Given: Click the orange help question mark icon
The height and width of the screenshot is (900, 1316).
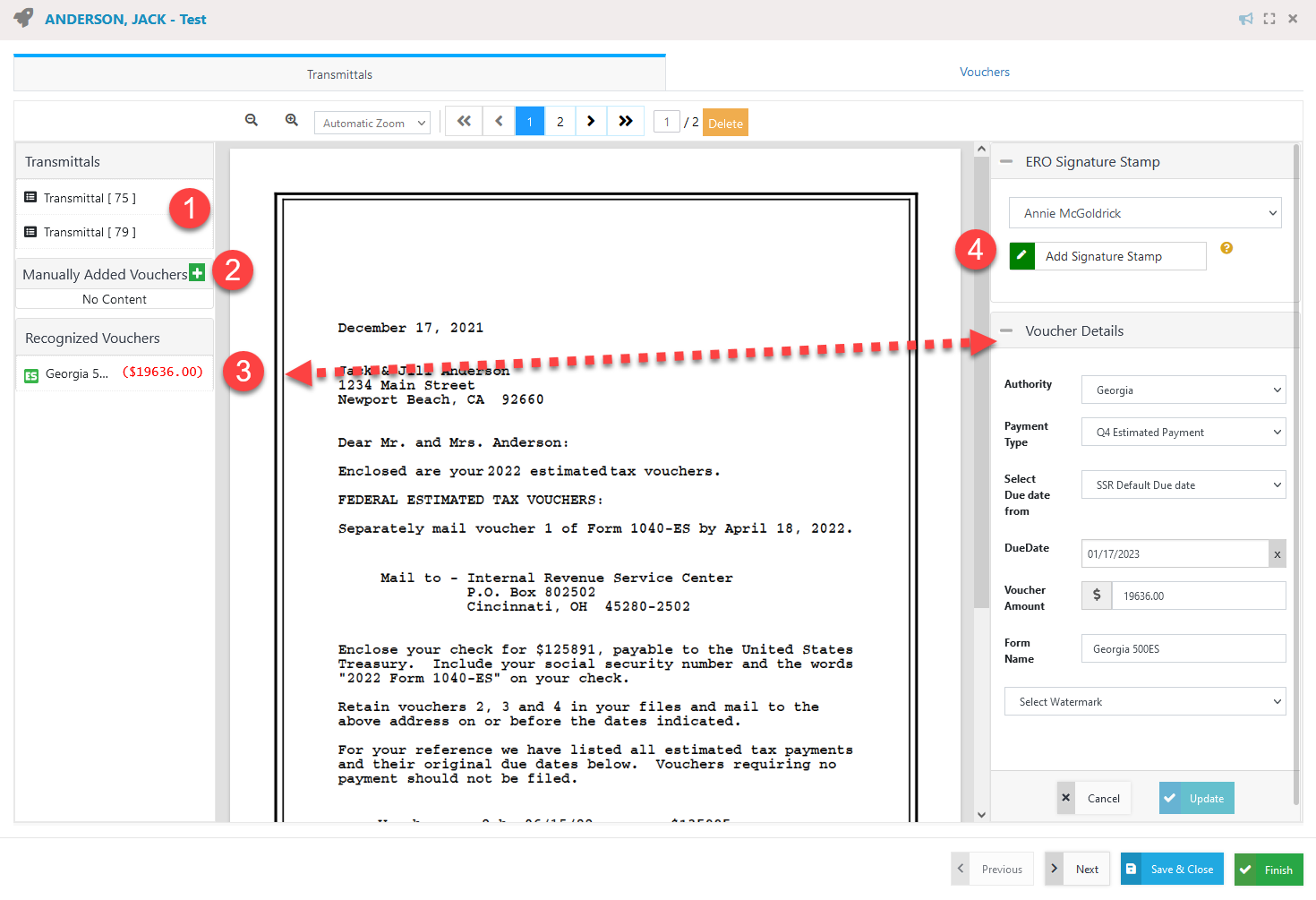Looking at the screenshot, I should tap(1226, 248).
